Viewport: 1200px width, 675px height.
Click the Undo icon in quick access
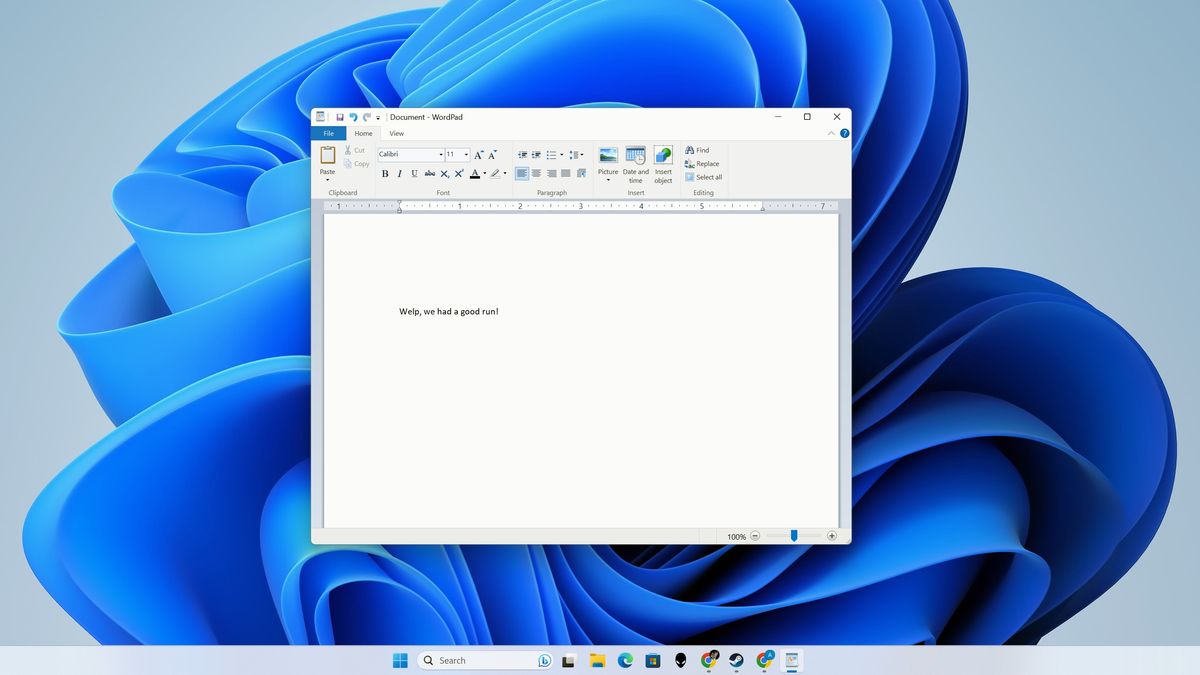pyautogui.click(x=354, y=116)
